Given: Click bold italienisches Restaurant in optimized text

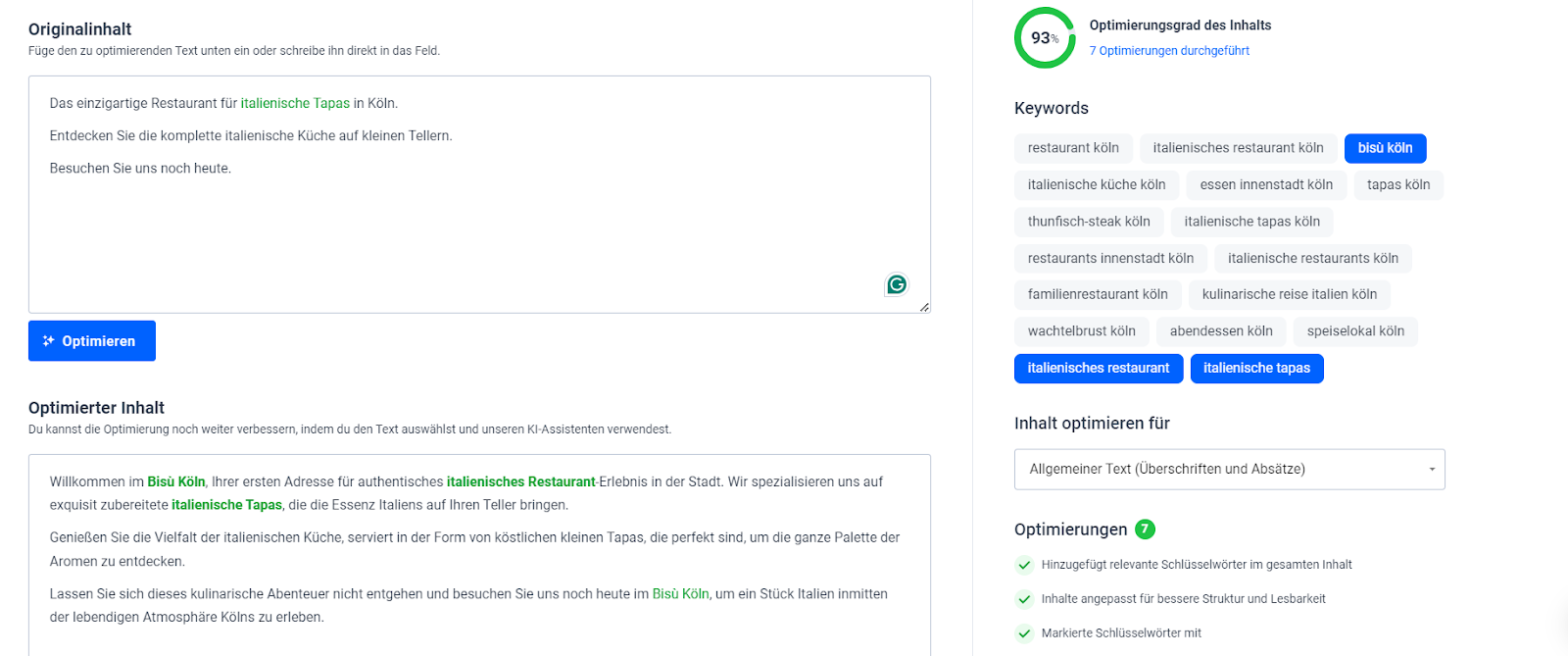Looking at the screenshot, I should coord(521,482).
